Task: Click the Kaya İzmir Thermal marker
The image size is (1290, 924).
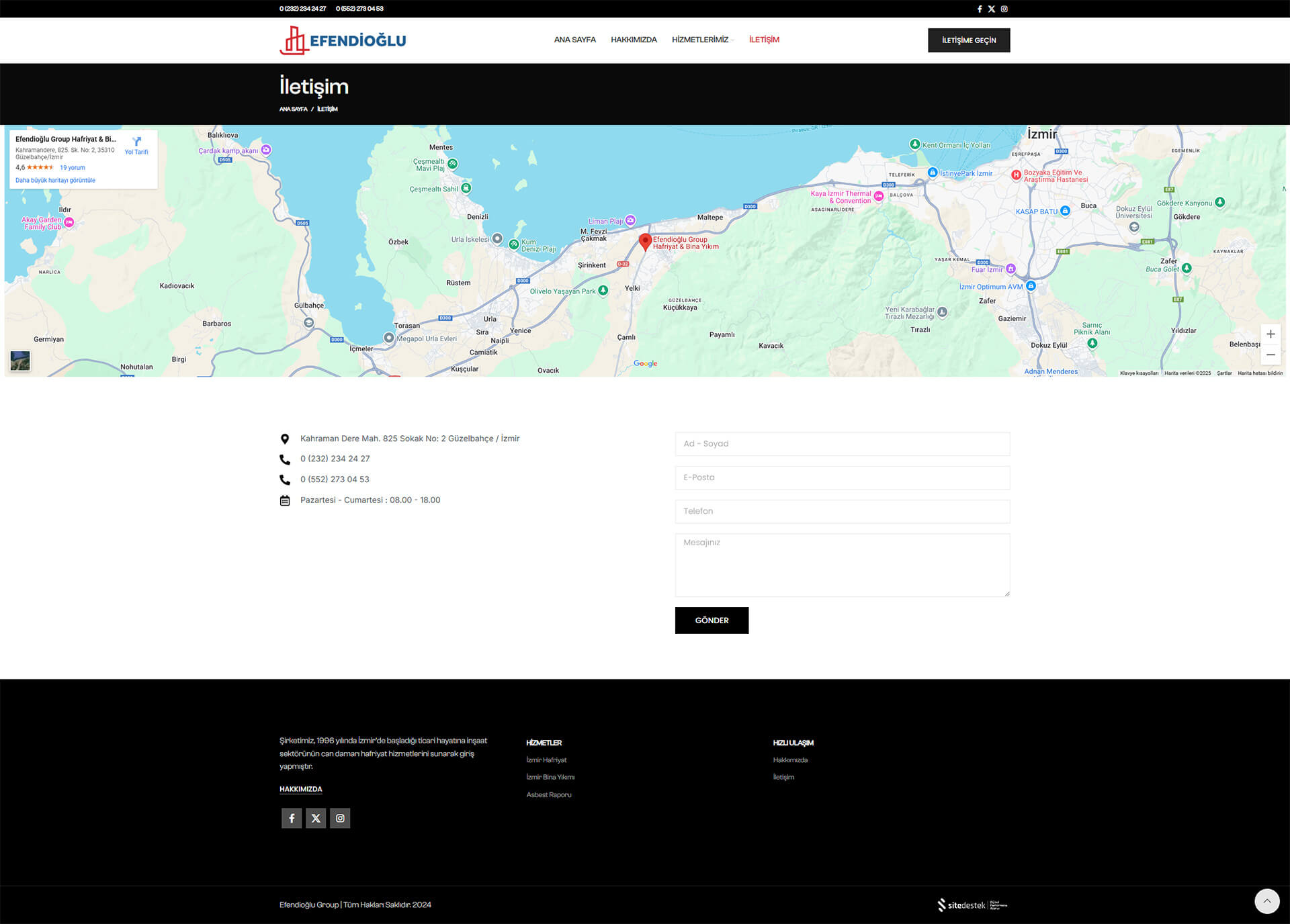Action: 878,196
